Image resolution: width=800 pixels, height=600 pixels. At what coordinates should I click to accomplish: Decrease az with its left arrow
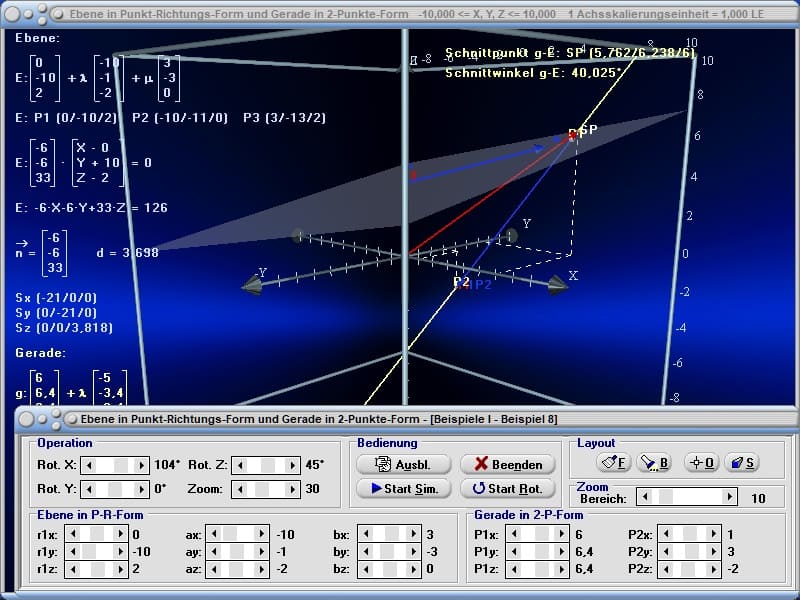214,568
